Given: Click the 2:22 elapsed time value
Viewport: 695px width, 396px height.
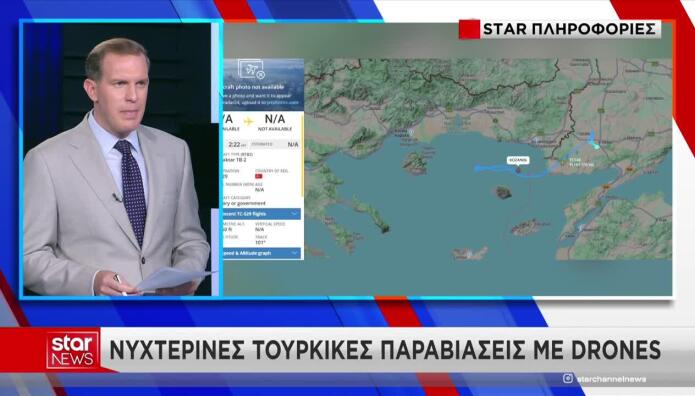Looking at the screenshot, I should 234,145.
